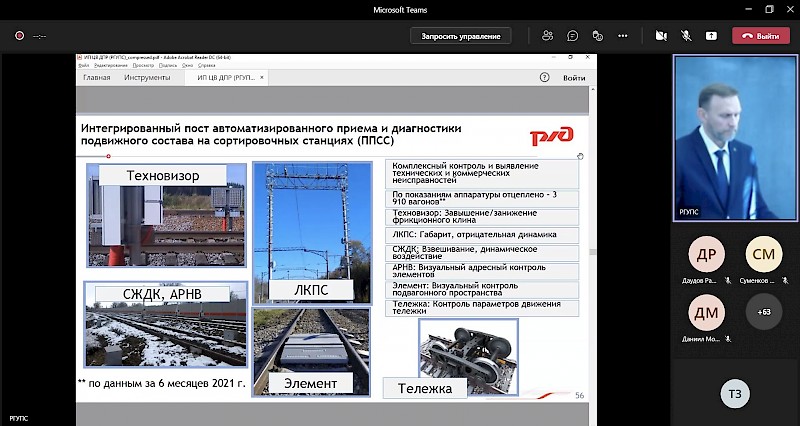Click the recording indicator icon
The image size is (800, 426).
click(19, 35)
